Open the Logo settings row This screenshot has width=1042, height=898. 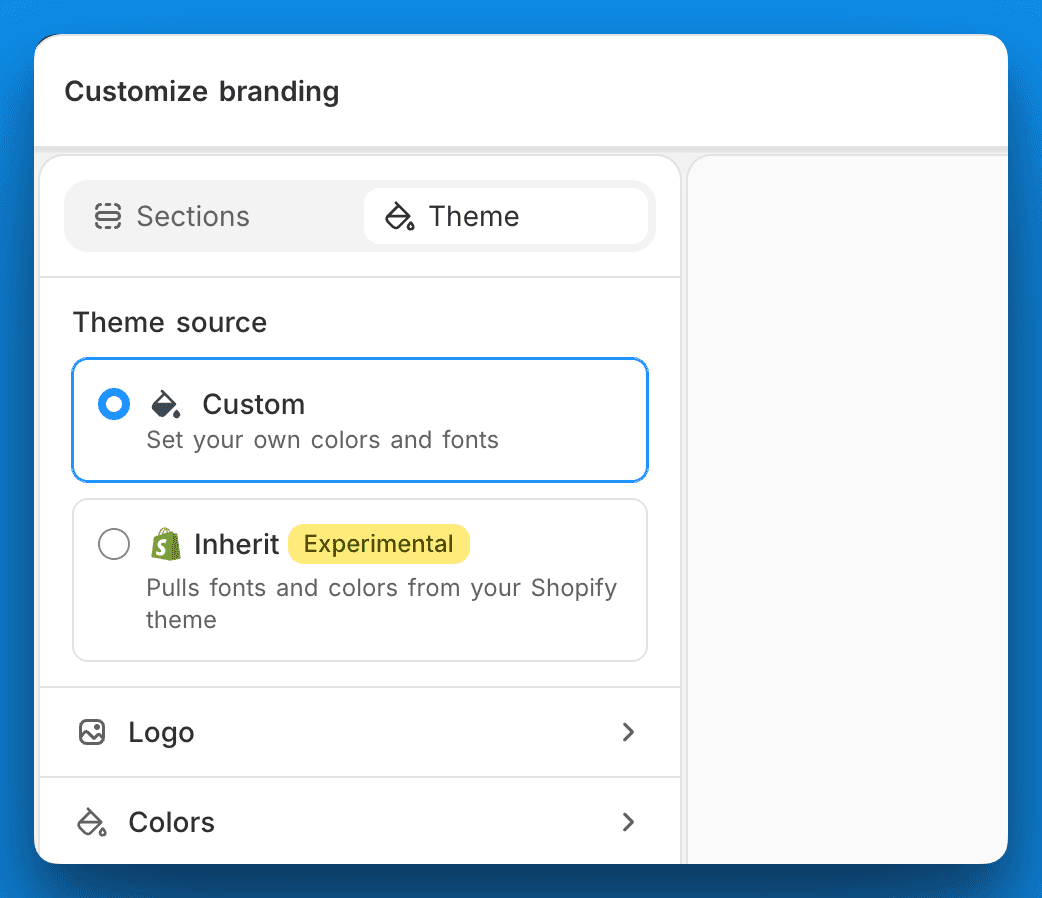360,732
